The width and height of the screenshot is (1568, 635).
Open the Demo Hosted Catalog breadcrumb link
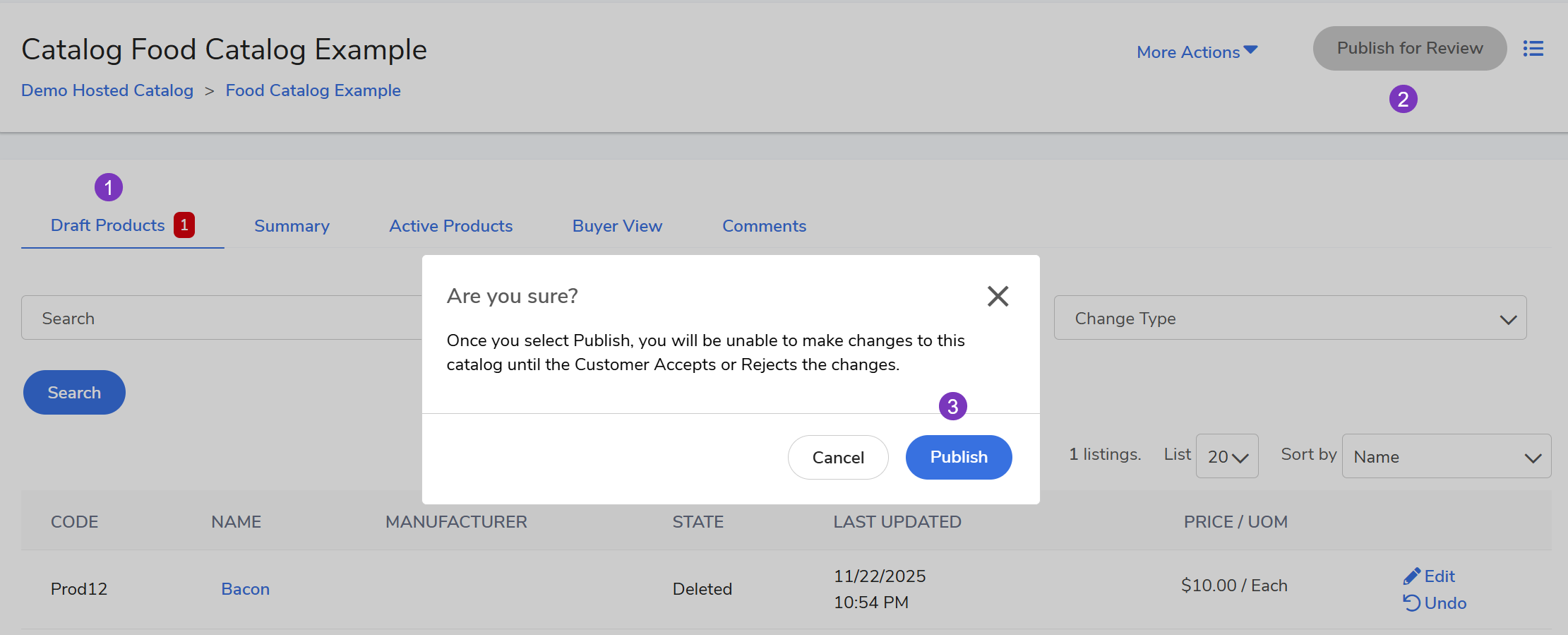point(107,90)
